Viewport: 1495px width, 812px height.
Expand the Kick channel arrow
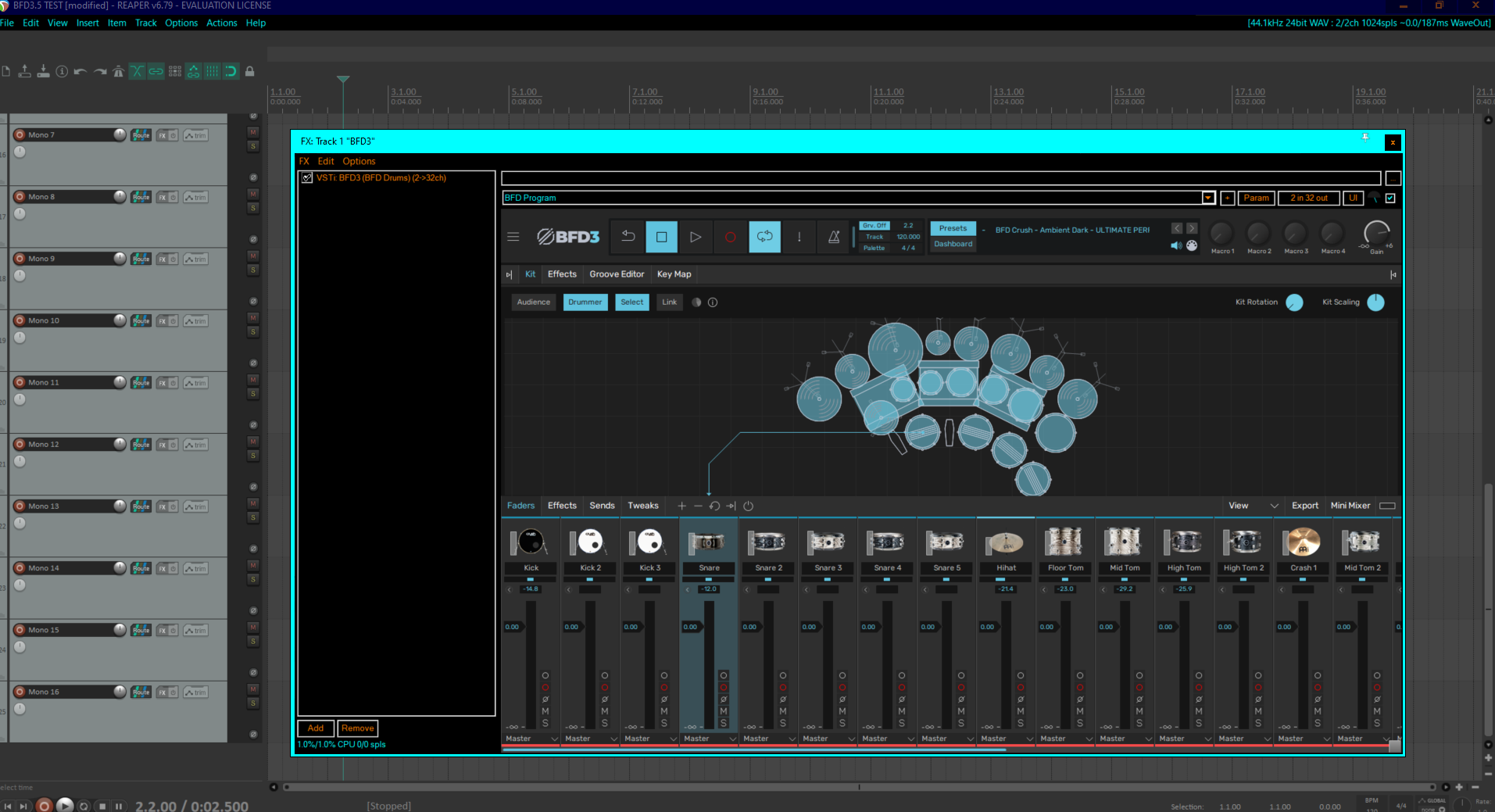(x=510, y=589)
